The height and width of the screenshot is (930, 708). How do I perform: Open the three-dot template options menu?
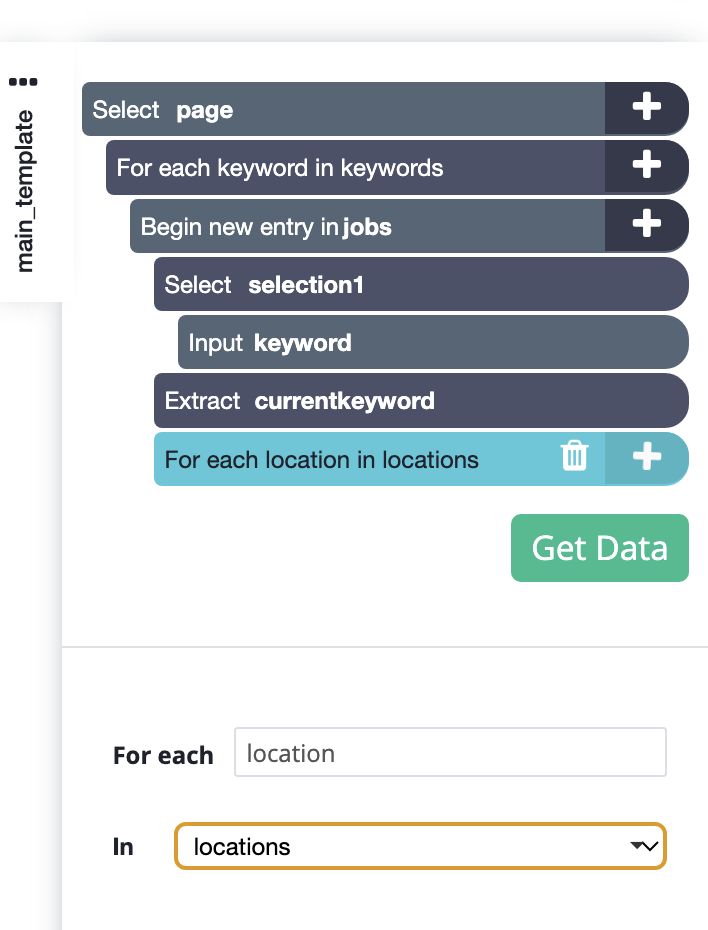(x=23, y=82)
